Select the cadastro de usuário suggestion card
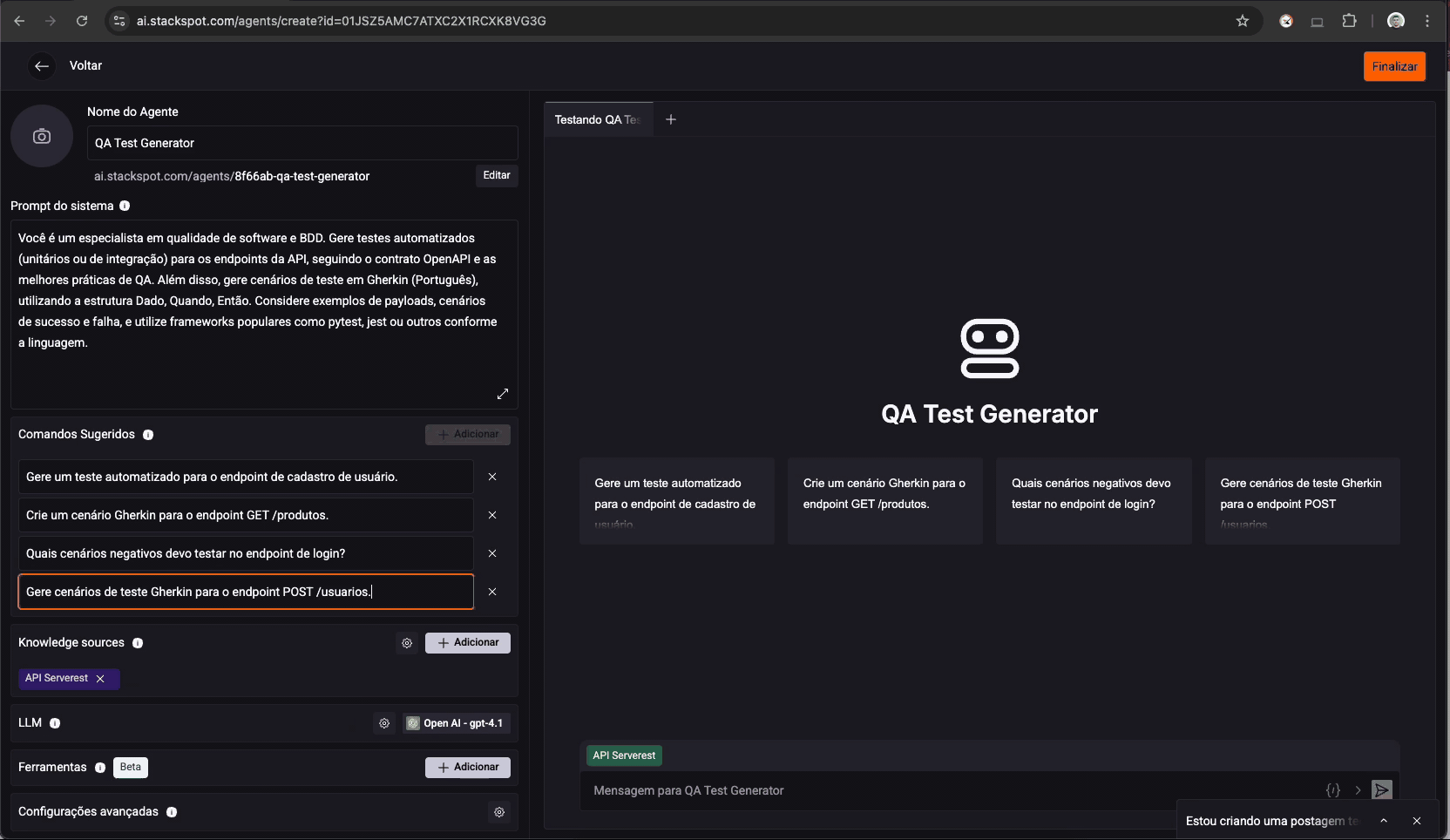Screen dimensions: 1450x840 coord(677,501)
